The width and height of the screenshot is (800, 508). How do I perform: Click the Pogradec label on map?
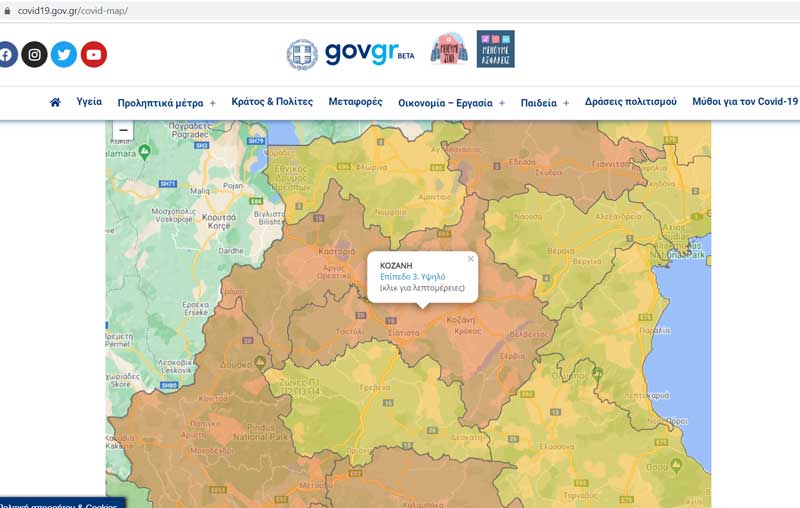[x=190, y=134]
